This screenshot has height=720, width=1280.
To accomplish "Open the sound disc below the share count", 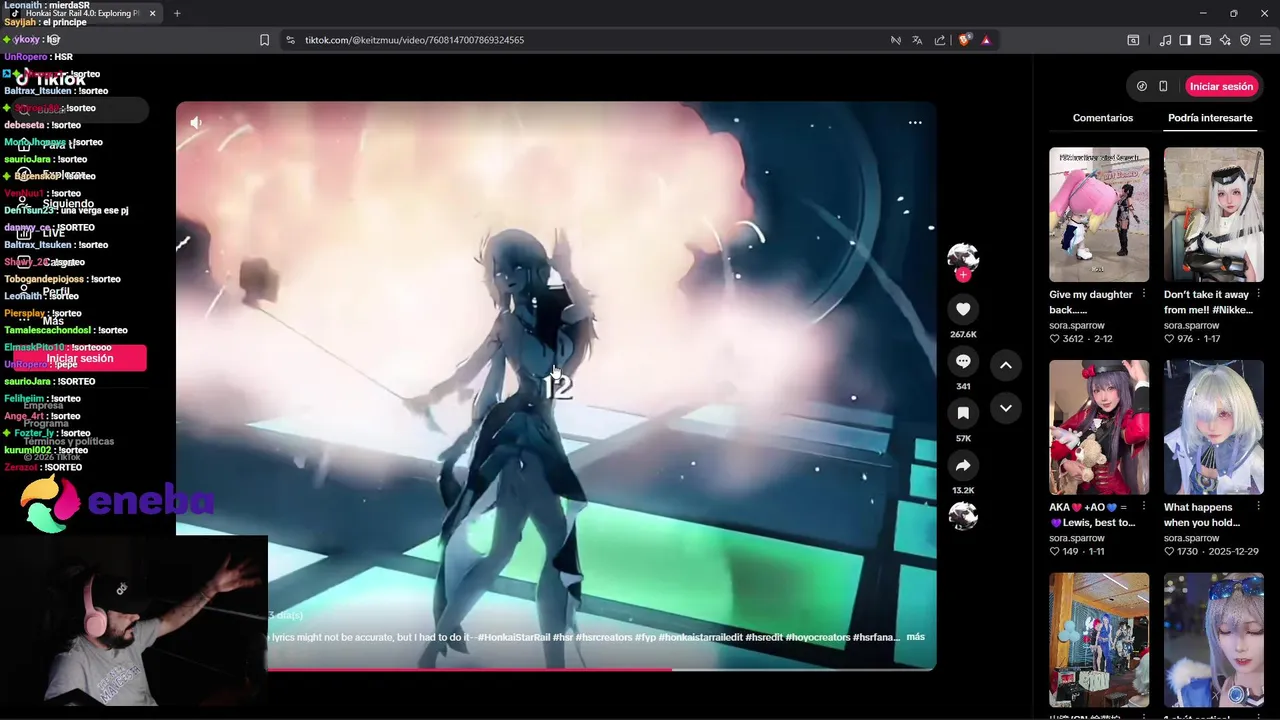I will 963,516.
